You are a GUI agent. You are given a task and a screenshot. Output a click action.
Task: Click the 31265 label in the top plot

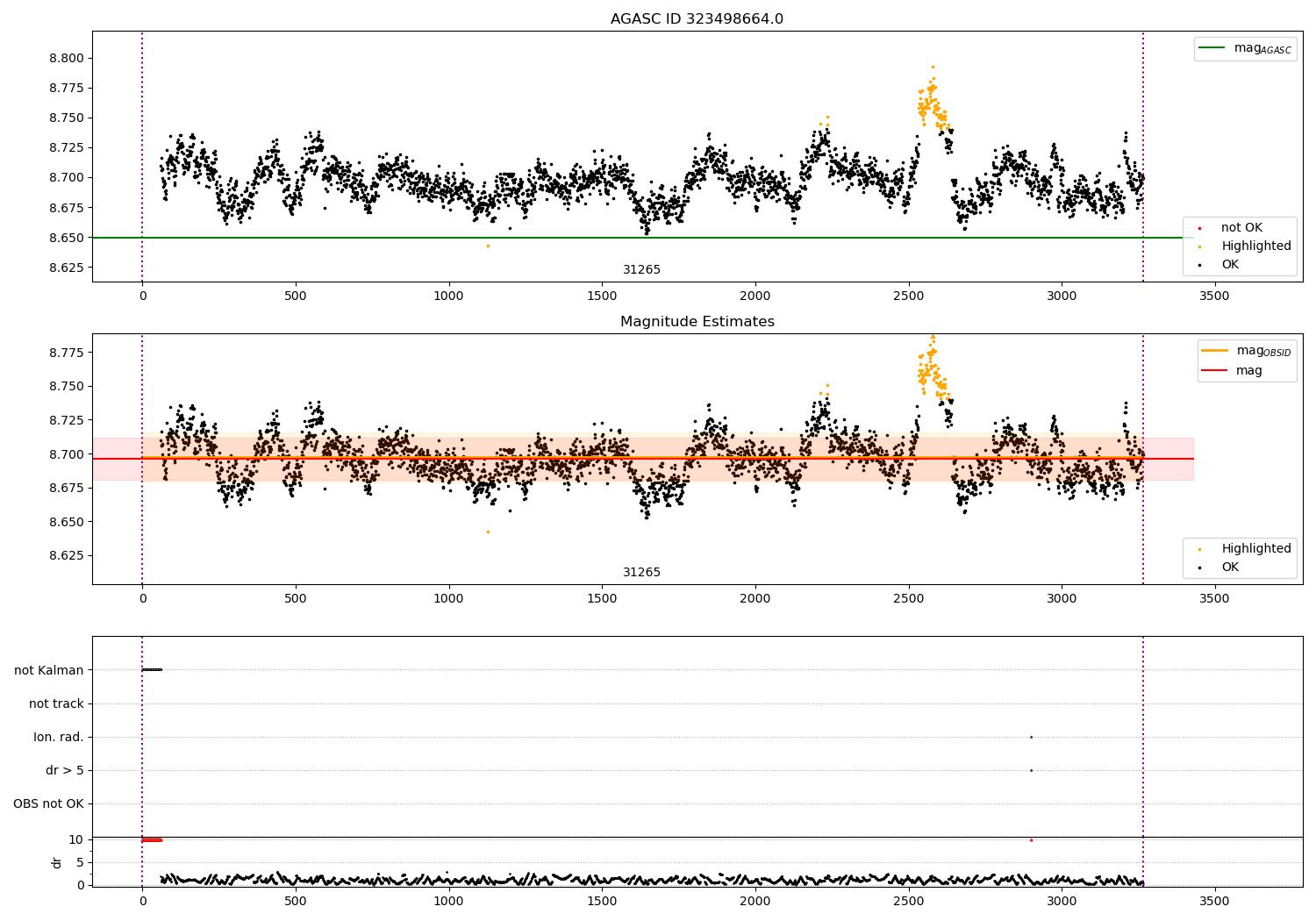click(641, 270)
